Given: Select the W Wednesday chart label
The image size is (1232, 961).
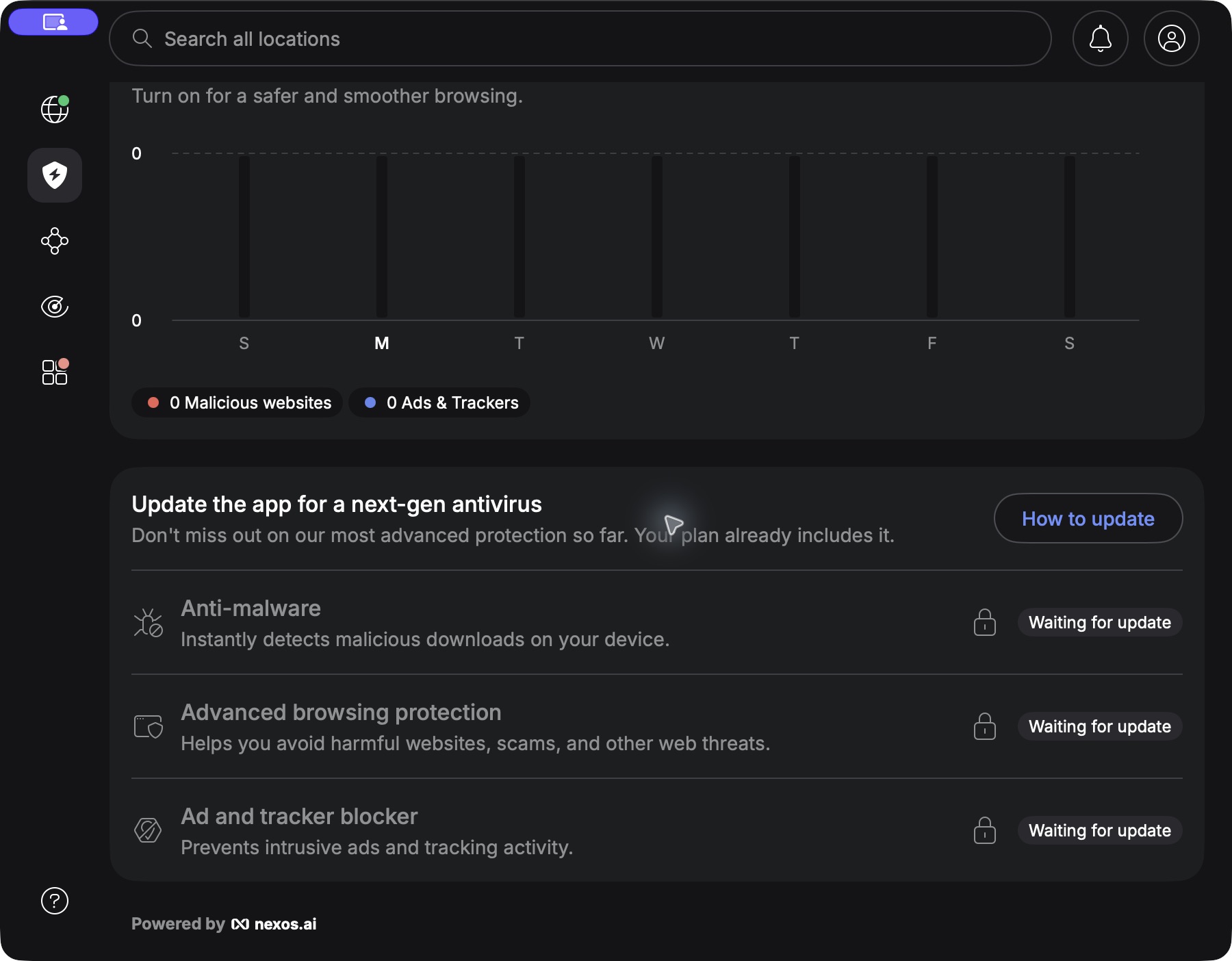Looking at the screenshot, I should click(657, 343).
